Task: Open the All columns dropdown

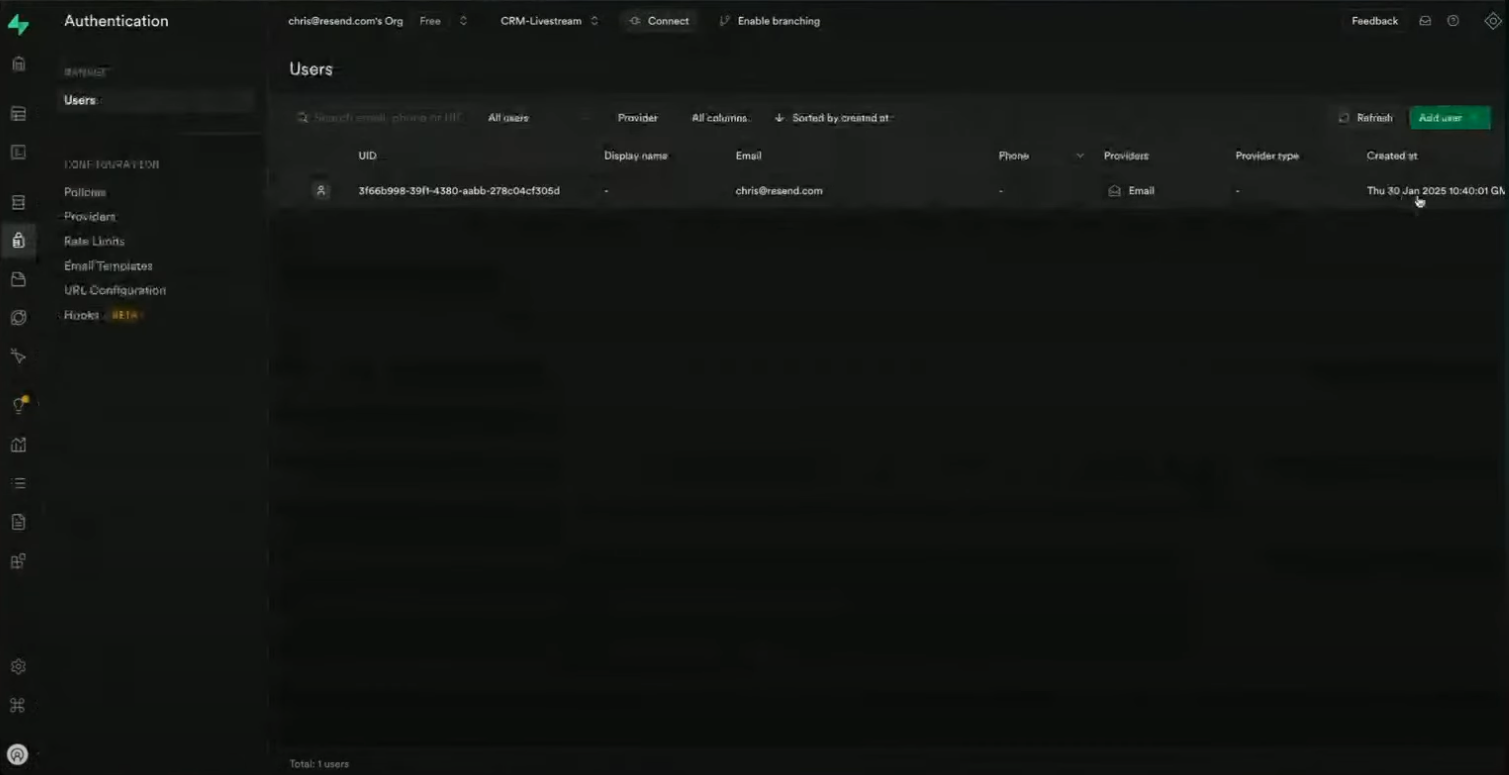Action: point(720,118)
